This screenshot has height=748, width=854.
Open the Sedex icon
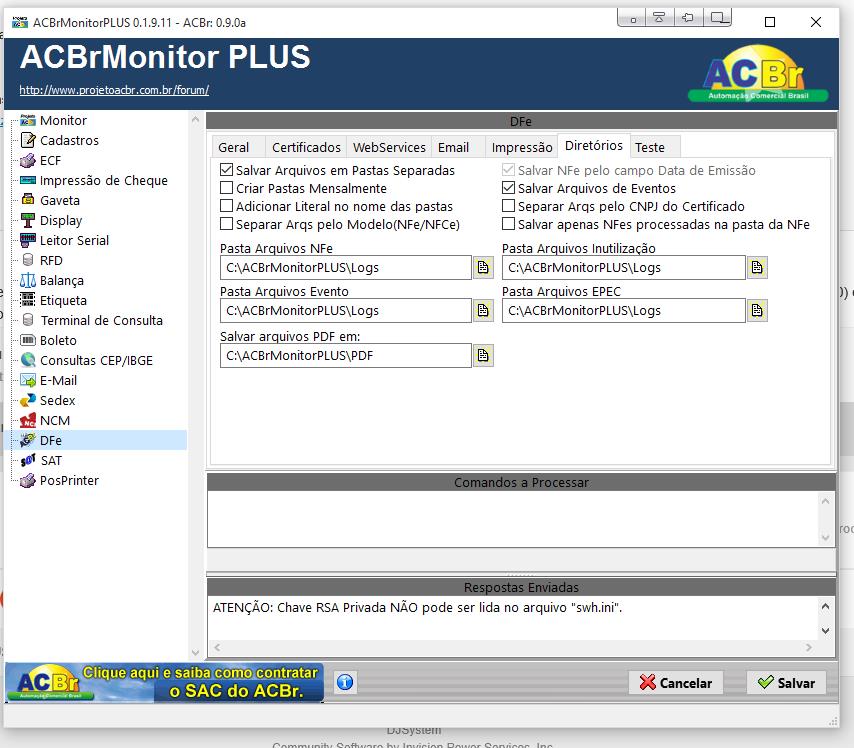pyautogui.click(x=28, y=400)
